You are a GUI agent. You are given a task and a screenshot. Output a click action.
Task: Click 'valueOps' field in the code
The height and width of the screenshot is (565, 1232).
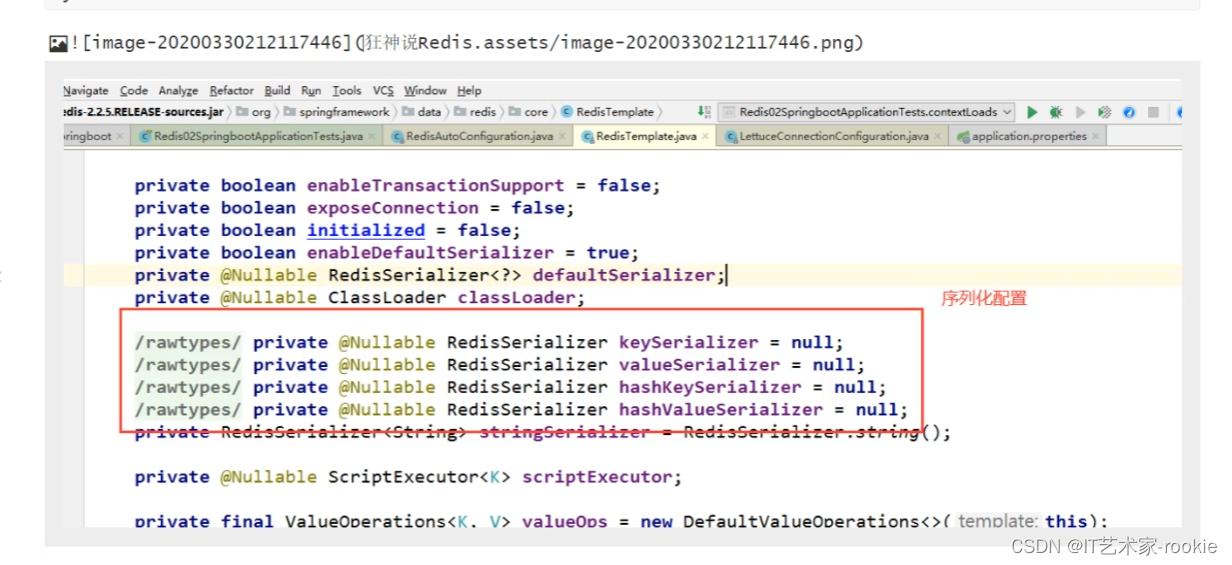565,521
